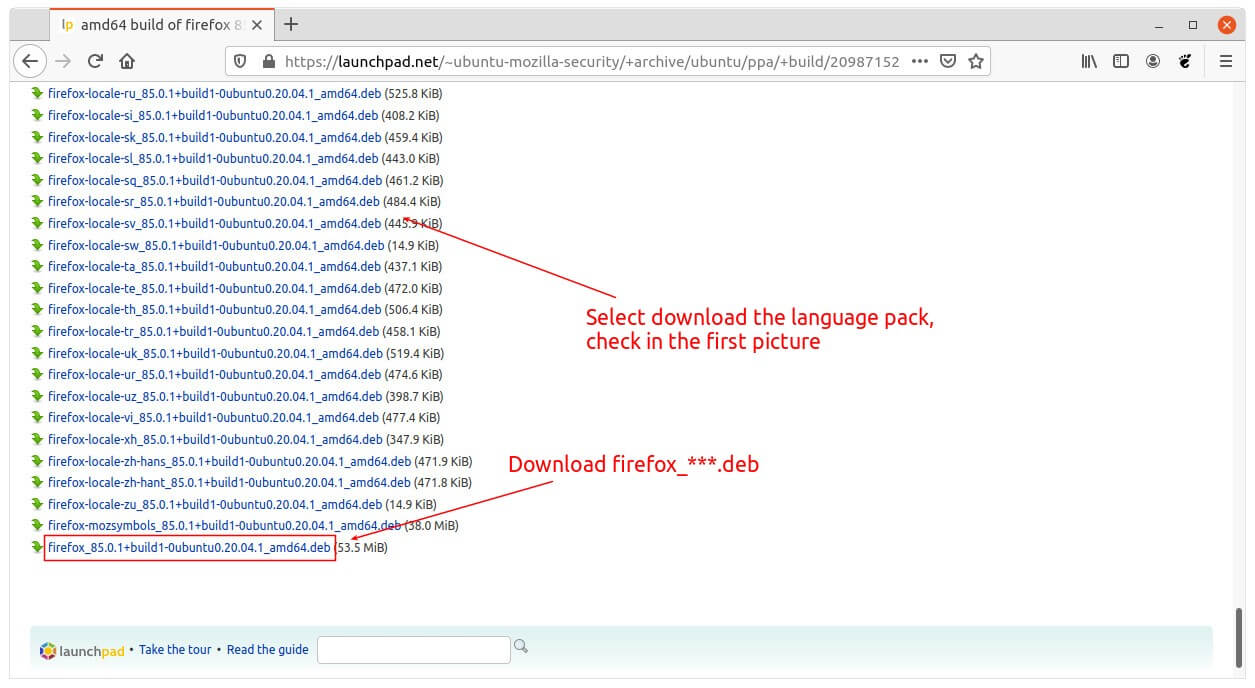Download firefox-locale-sk deb link

[214, 137]
